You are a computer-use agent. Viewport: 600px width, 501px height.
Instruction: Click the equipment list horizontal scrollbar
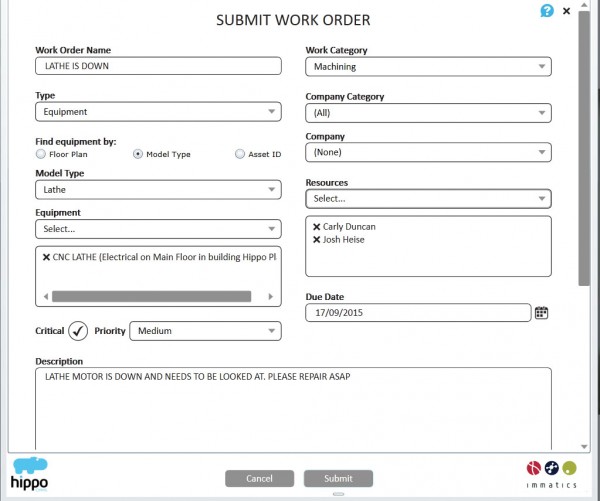click(x=150, y=297)
